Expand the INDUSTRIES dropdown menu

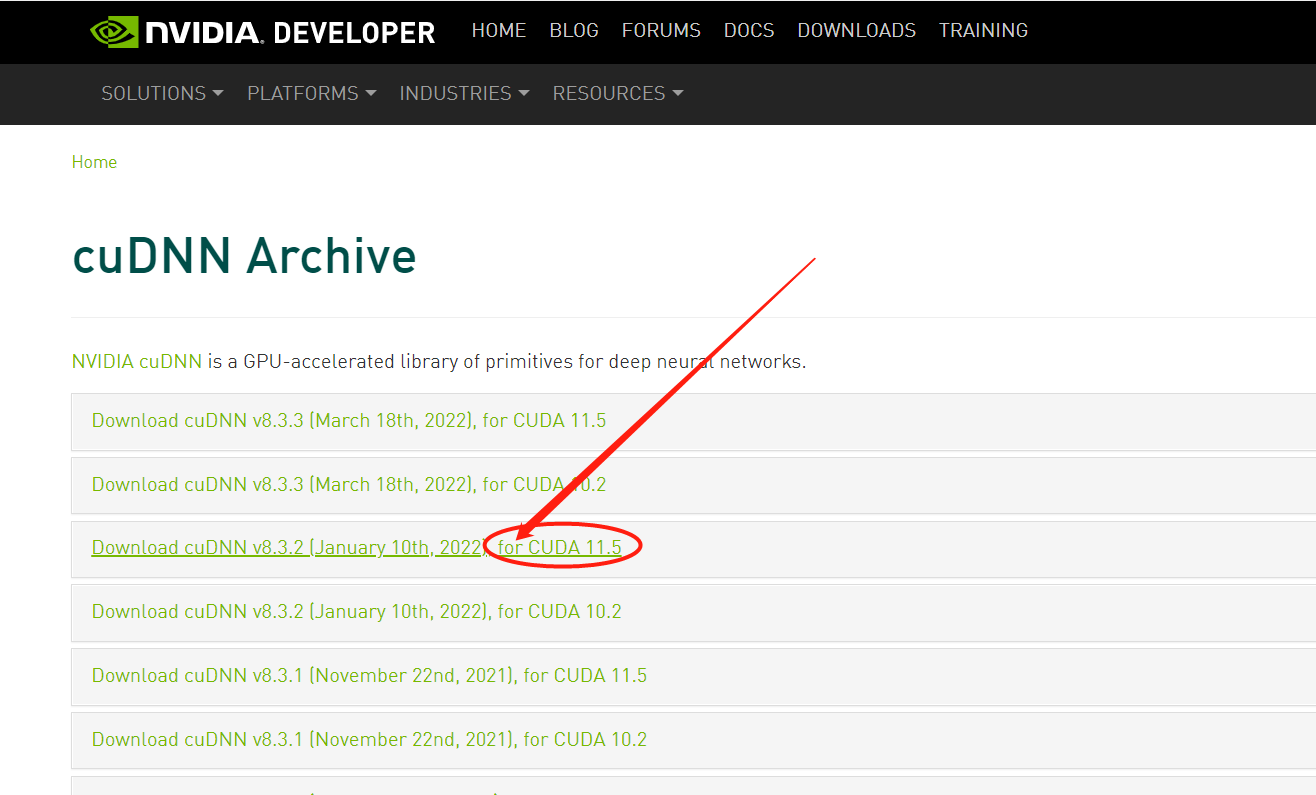(465, 93)
